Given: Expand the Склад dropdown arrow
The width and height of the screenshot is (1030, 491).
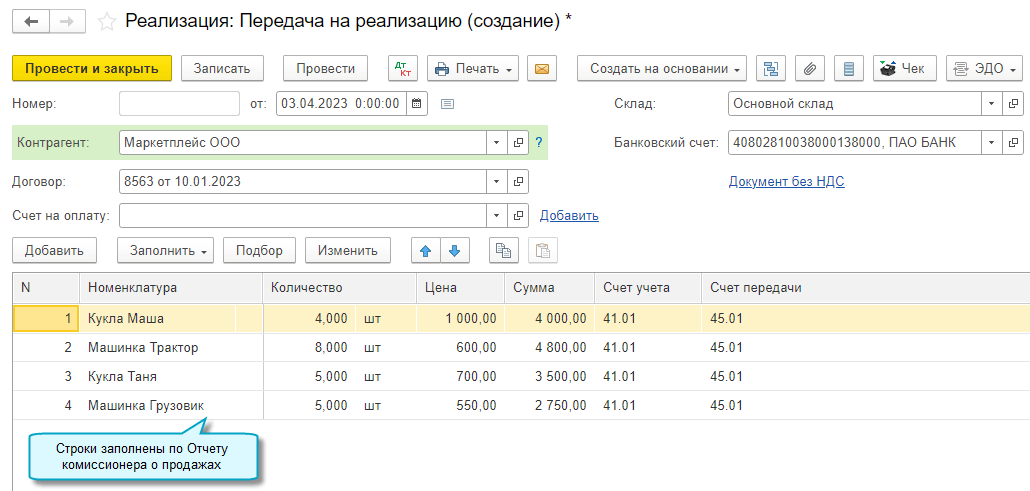Looking at the screenshot, I should (991, 103).
